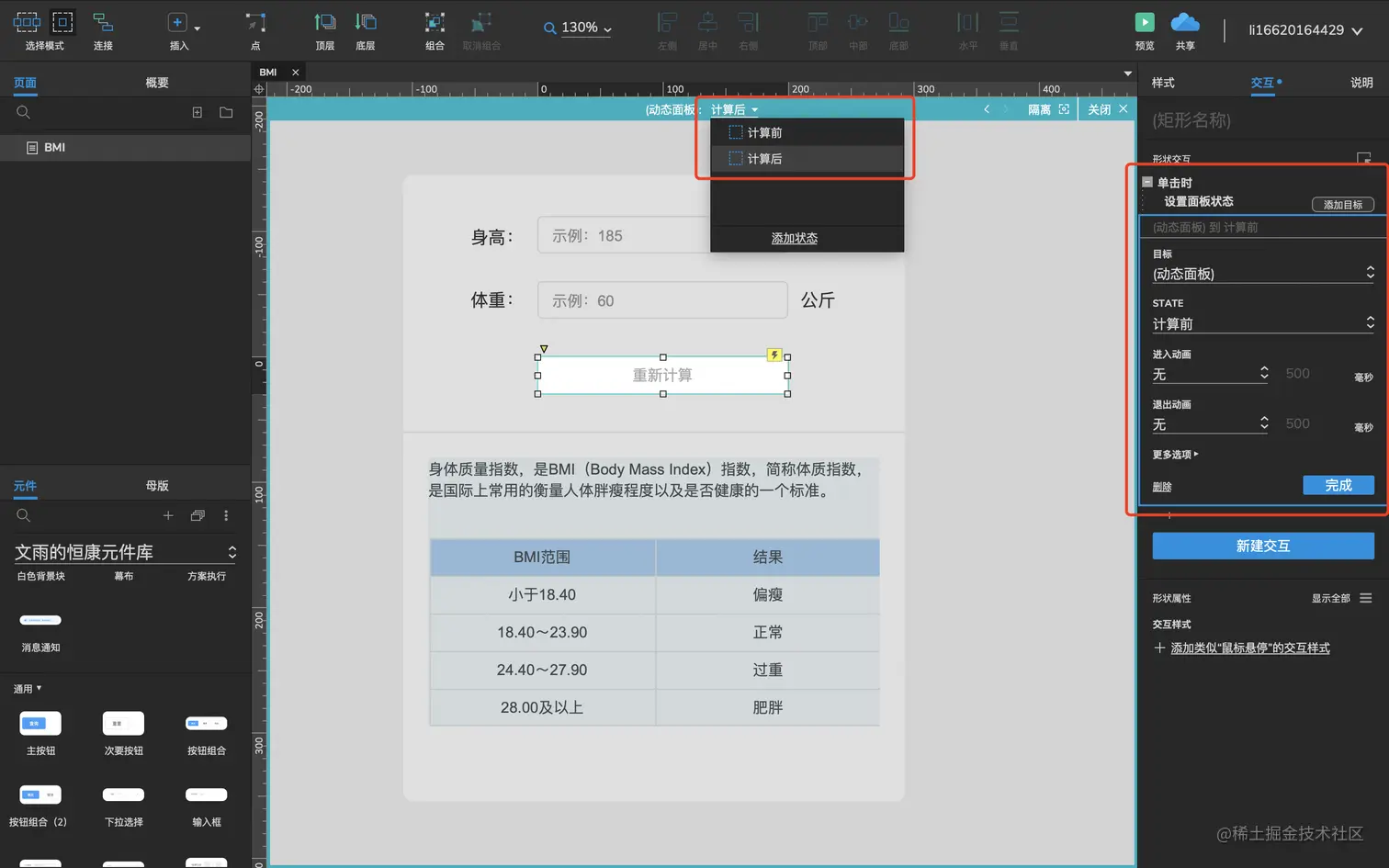The height and width of the screenshot is (868, 1389).
Task: Align bottom using the 底部 icon
Action: coord(898,22)
